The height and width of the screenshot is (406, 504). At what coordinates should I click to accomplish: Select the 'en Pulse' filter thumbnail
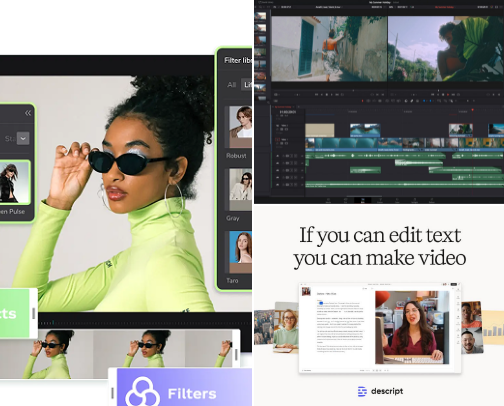(x=15, y=182)
